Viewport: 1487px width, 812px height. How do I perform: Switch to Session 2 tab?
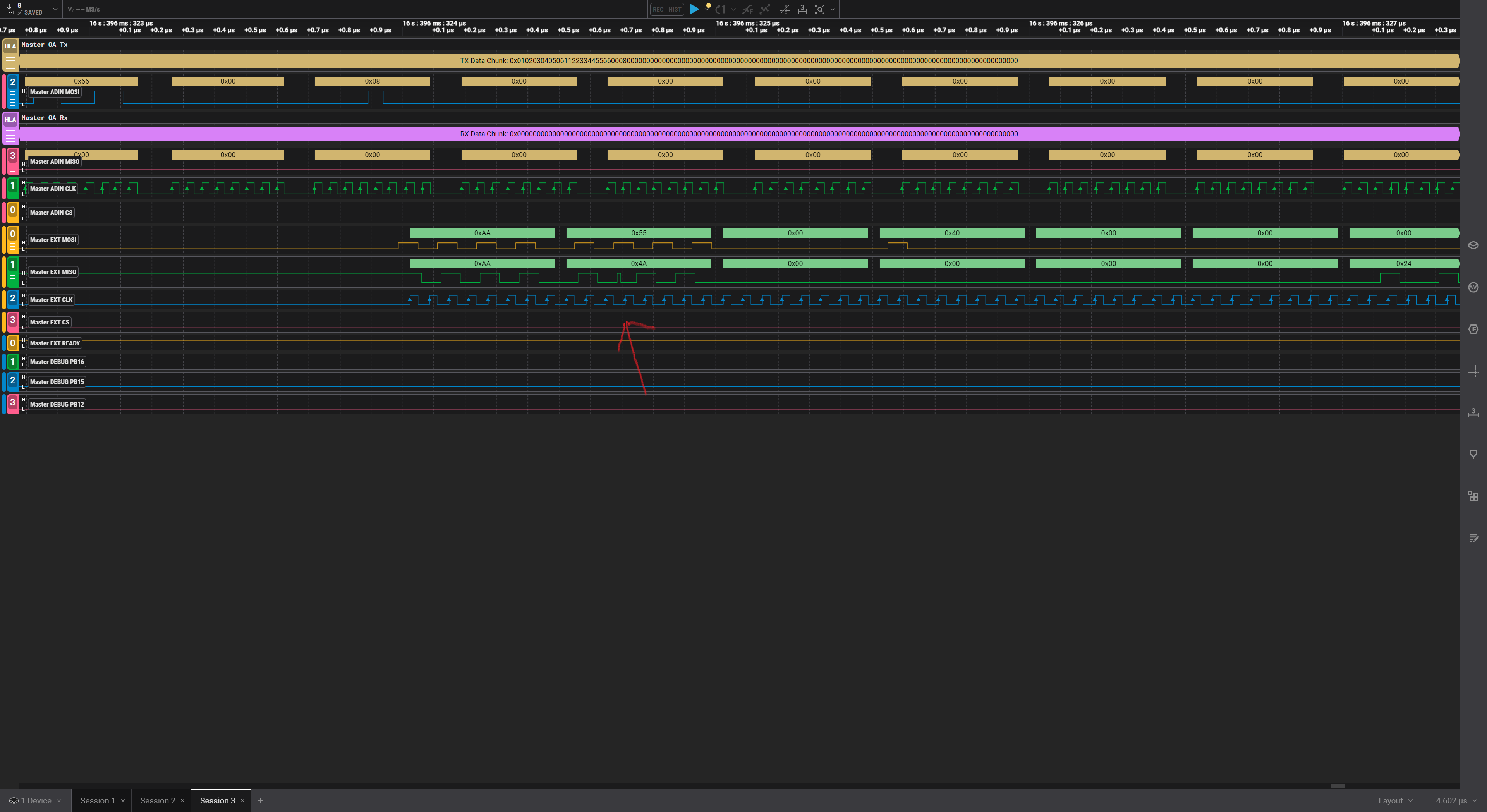pyautogui.click(x=157, y=800)
